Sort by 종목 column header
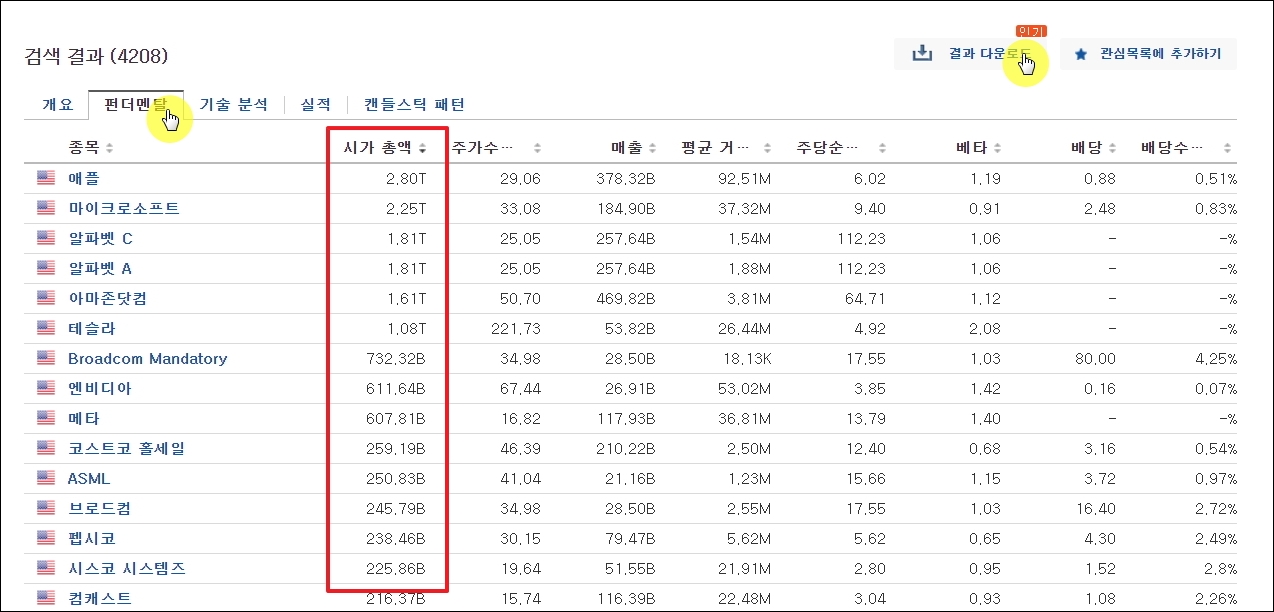Screen dimensions: 1274x612 pyautogui.click(x=90, y=148)
